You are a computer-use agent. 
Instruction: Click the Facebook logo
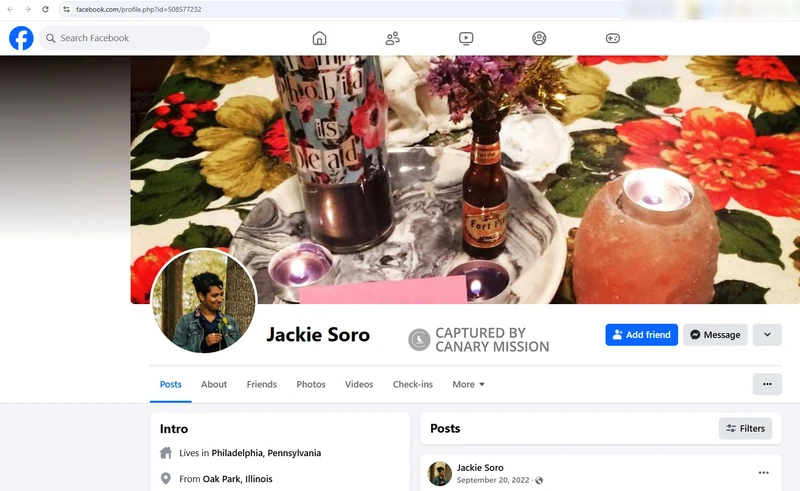21,38
